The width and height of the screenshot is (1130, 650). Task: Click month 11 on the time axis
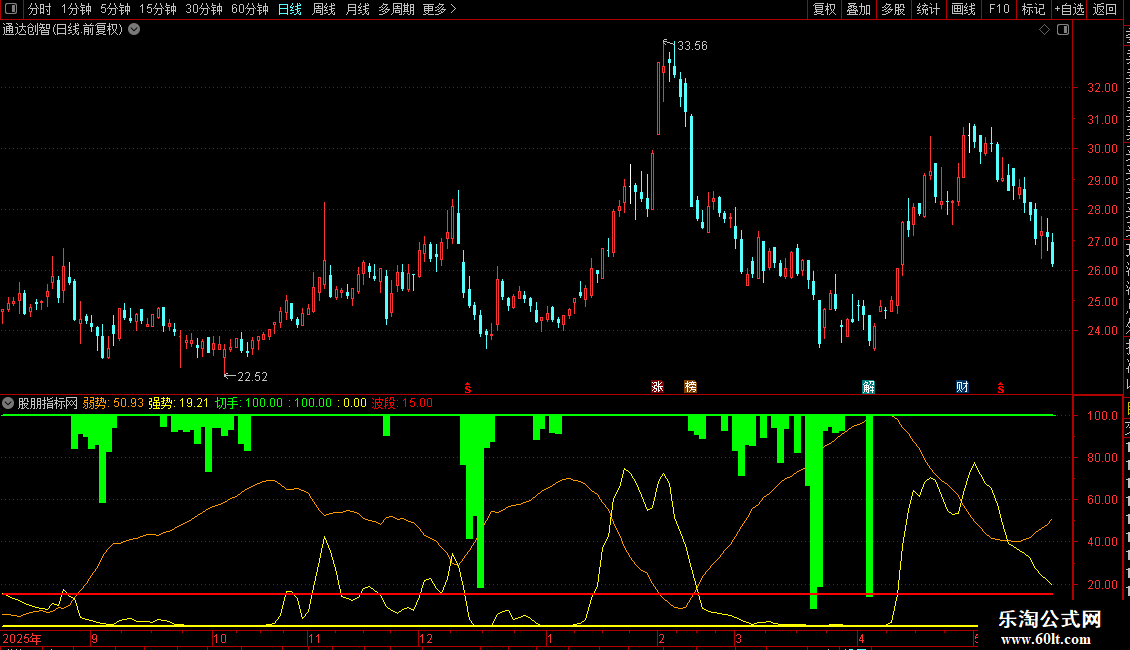point(314,638)
